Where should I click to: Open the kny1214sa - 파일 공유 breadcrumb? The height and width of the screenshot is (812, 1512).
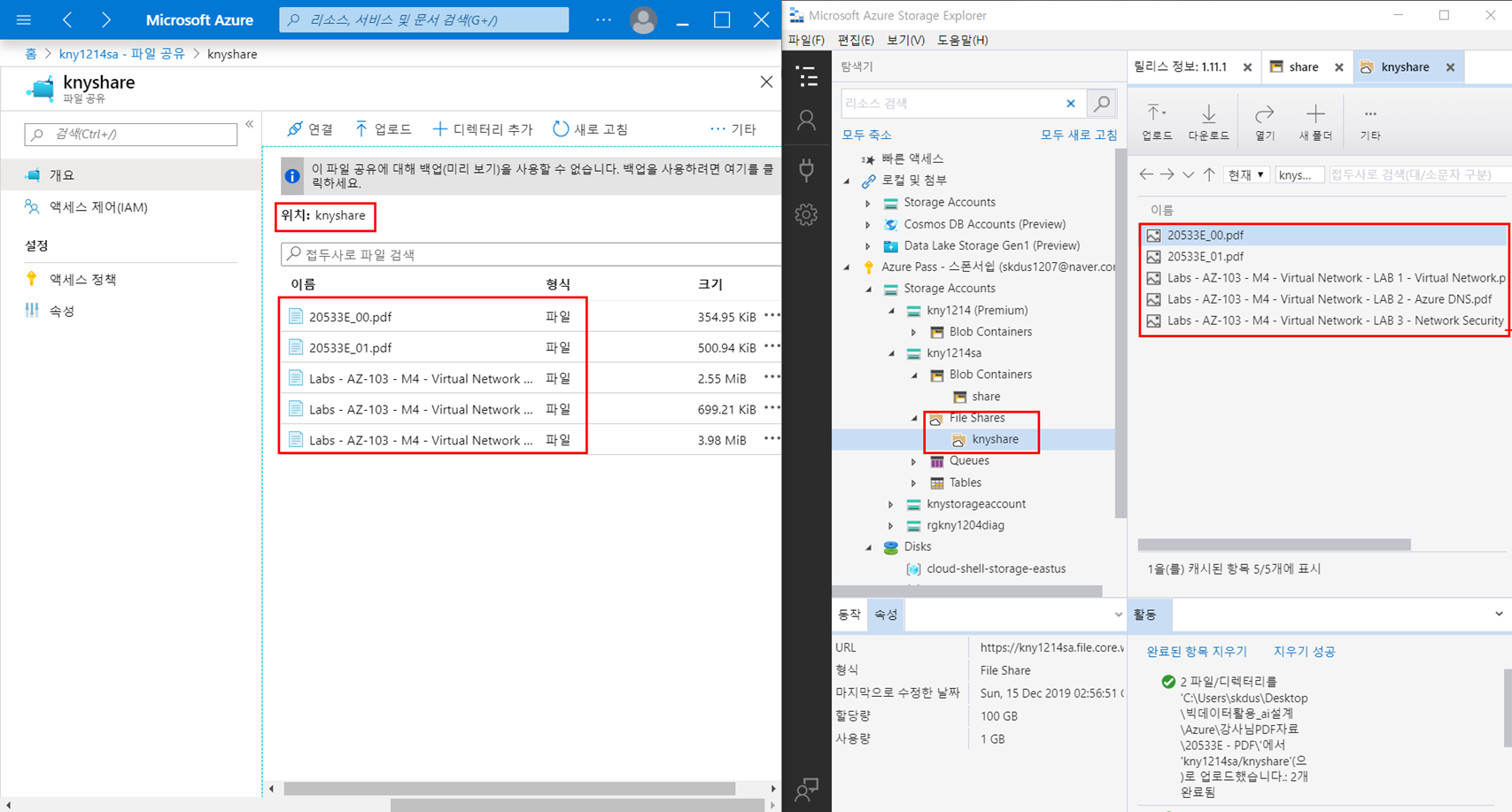click(122, 54)
